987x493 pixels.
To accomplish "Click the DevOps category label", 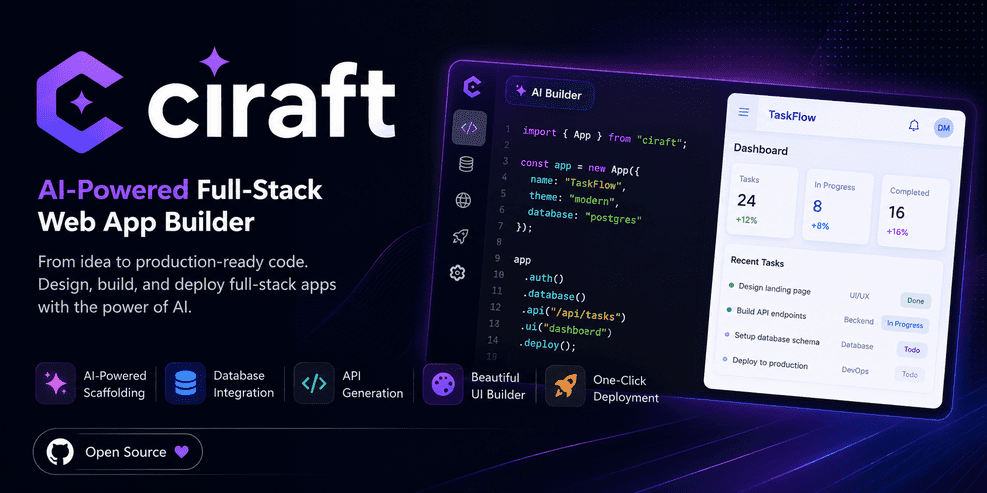I will (855, 370).
